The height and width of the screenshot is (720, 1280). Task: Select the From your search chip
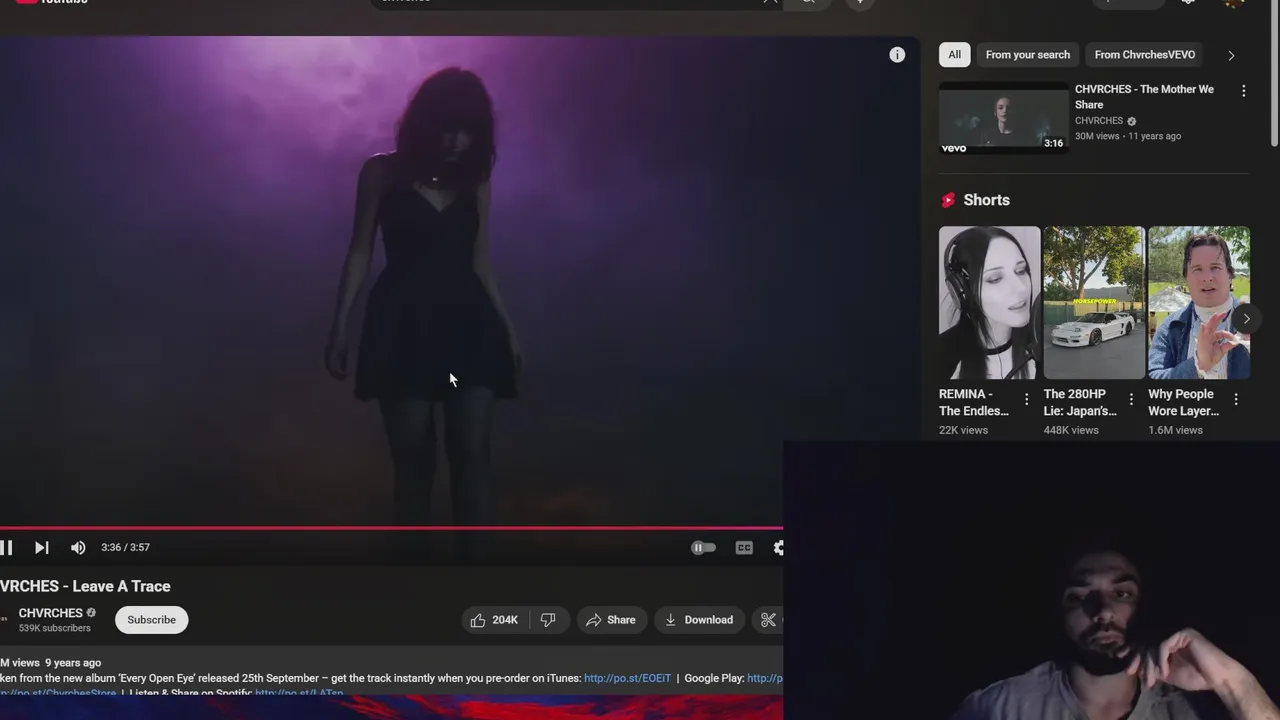[x=1027, y=55]
